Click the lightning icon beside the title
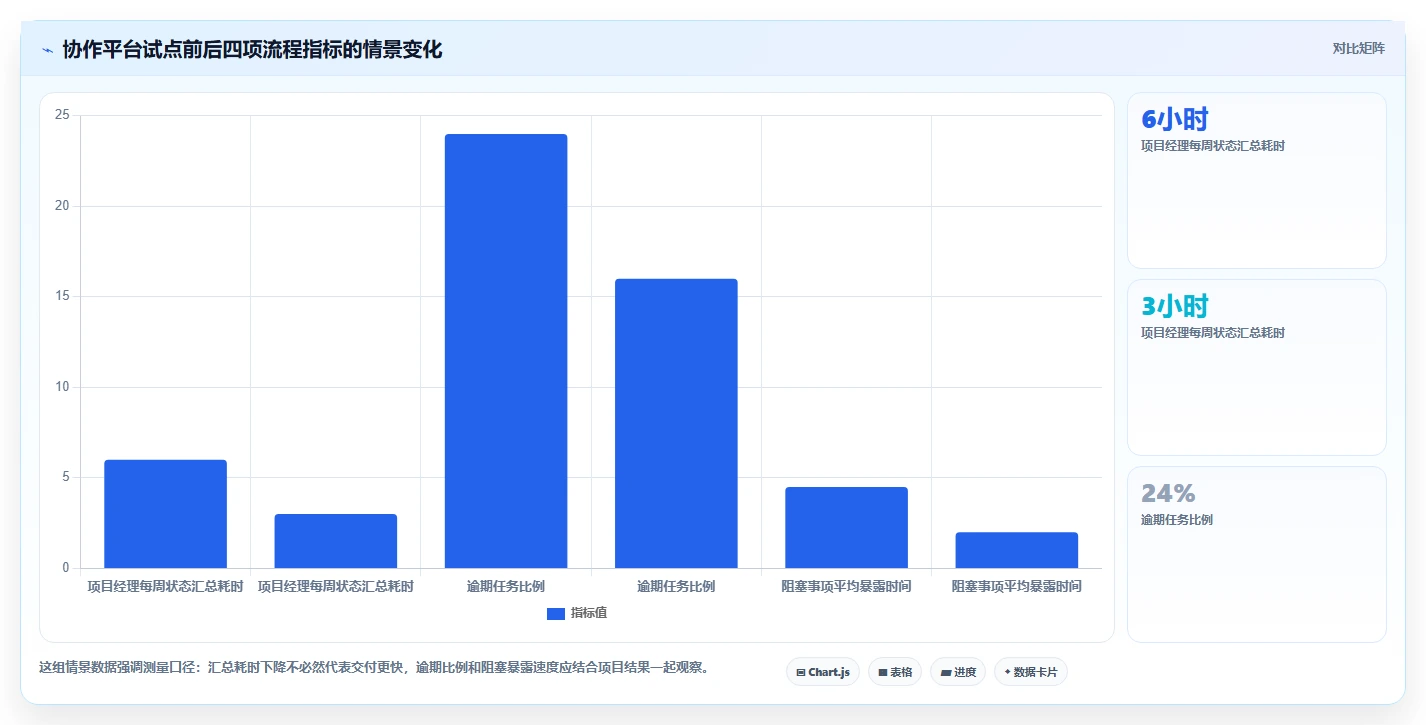This screenshot has height=725, width=1426. (x=47, y=50)
